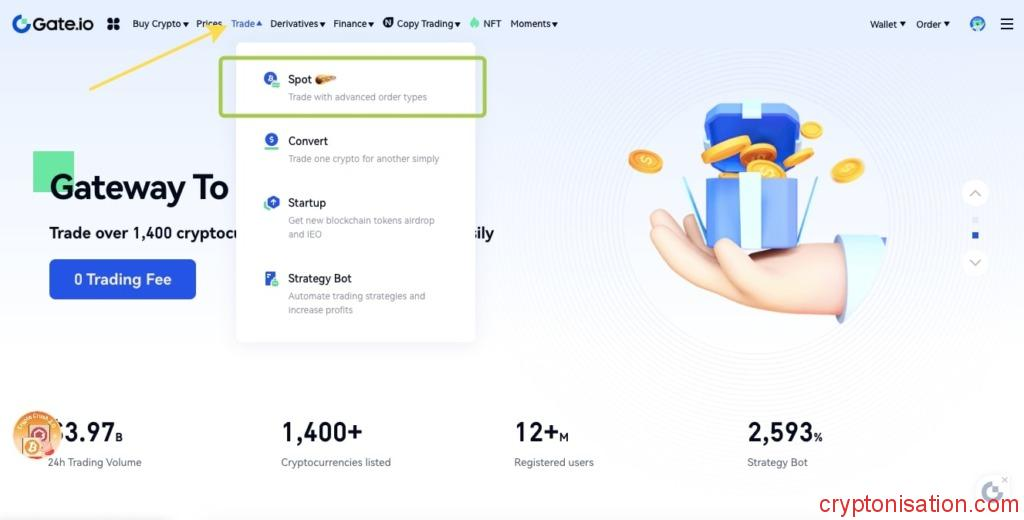Click the Spot trading icon

coord(271,79)
